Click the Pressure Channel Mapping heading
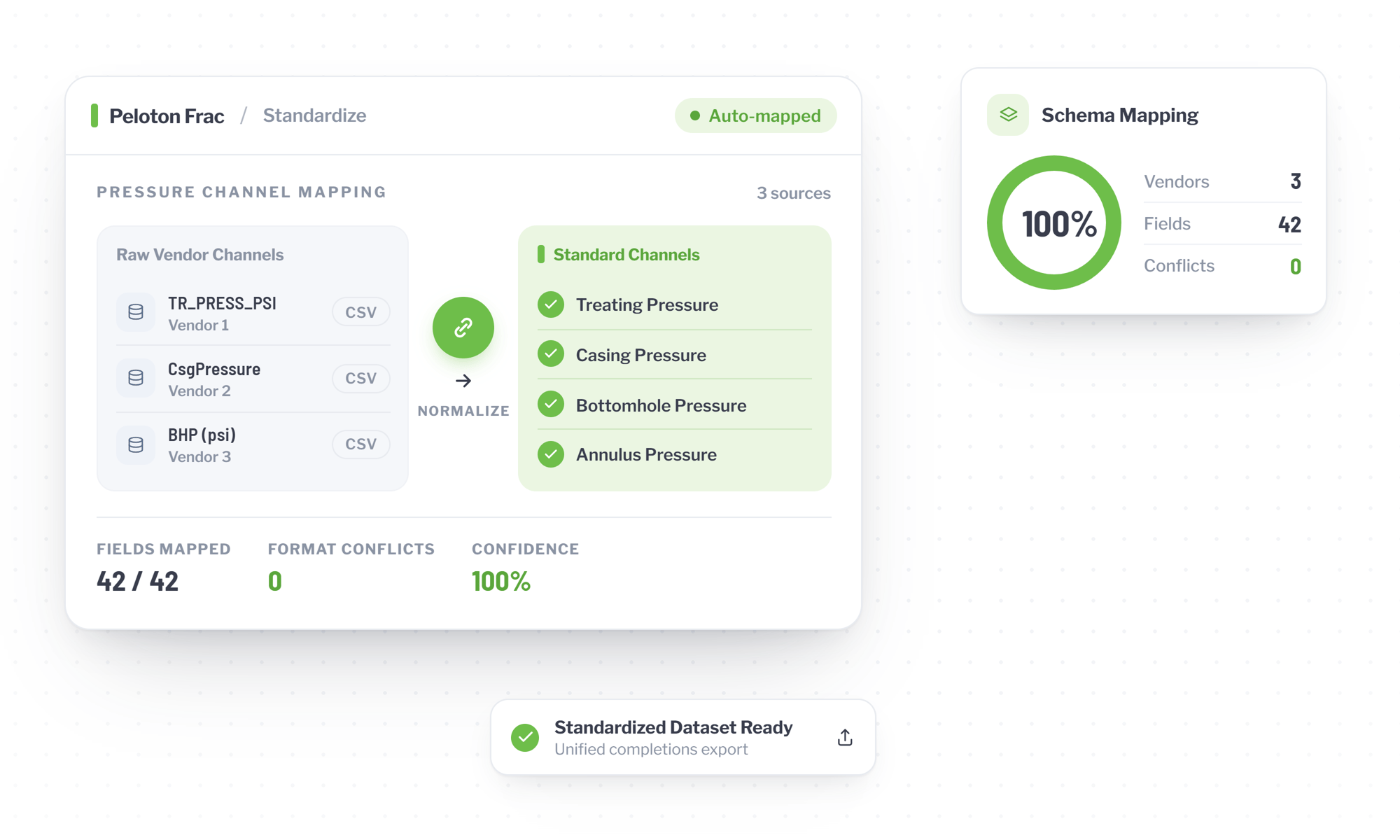The width and height of the screenshot is (1400, 840). click(x=241, y=192)
